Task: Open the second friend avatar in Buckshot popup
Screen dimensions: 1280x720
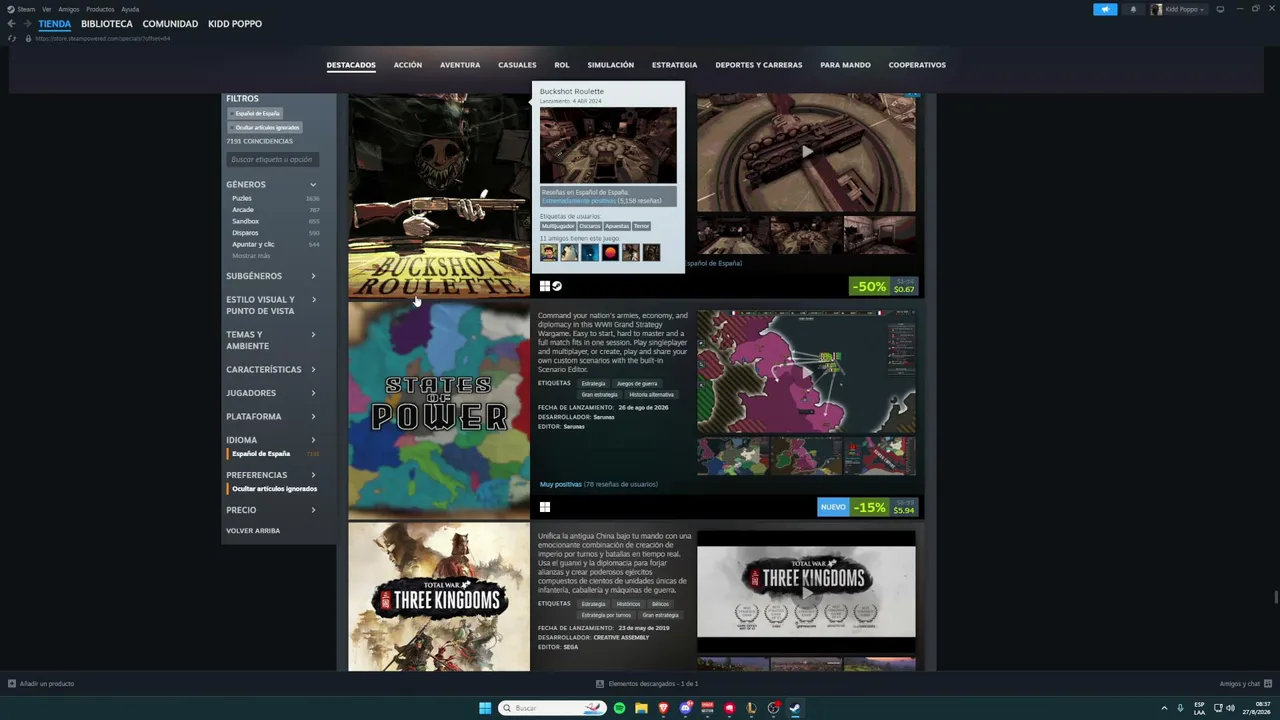Action: [x=569, y=253]
